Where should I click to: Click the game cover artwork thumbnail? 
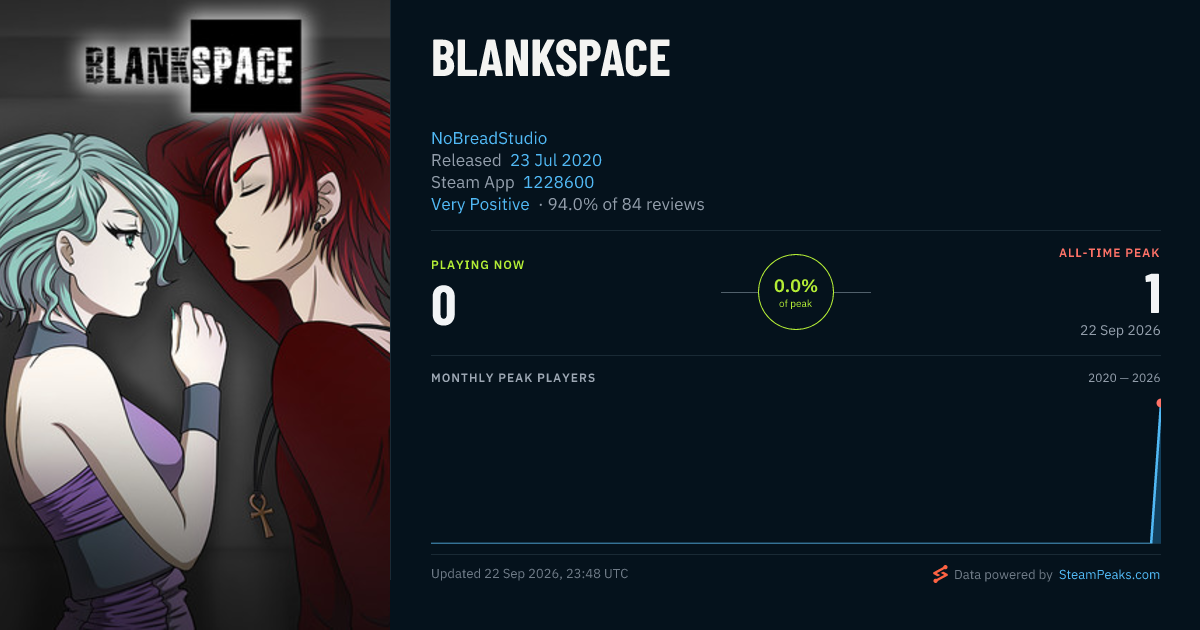click(195, 315)
